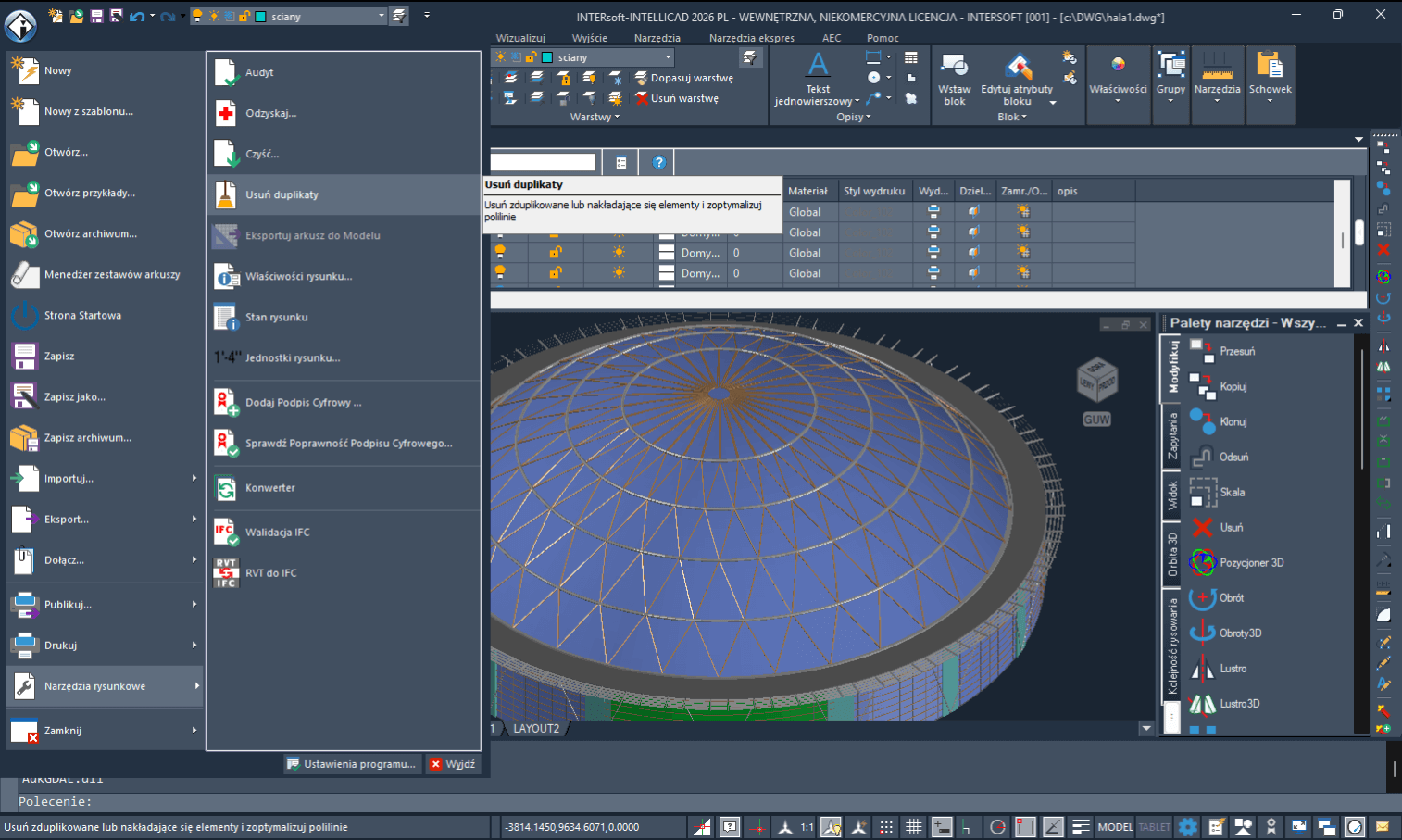Click the Wyjdź button
The height and width of the screenshot is (840, 1402).
453,764
